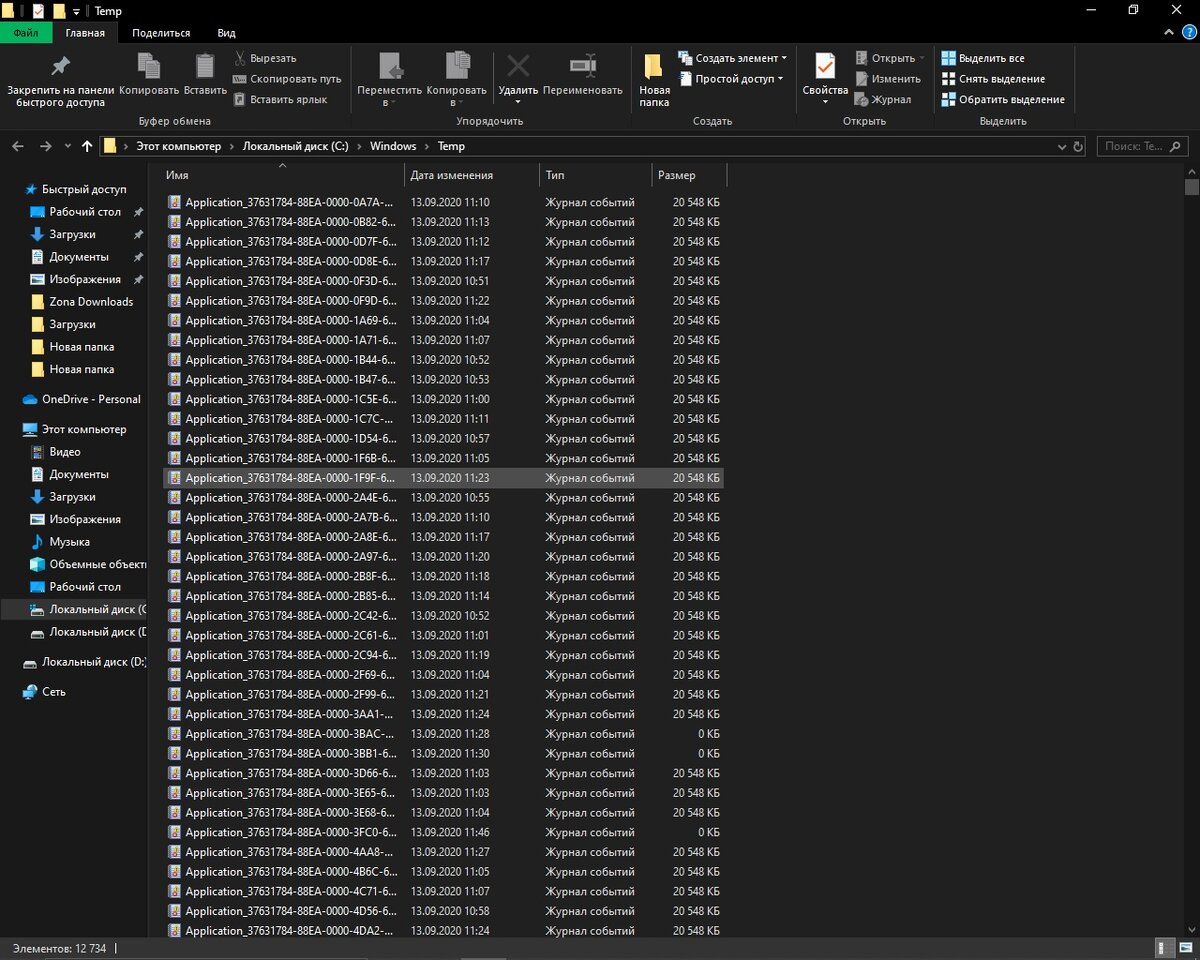1200x960 pixels.
Task: Click the search box Поиск: Te...
Action: [x=1143, y=146]
